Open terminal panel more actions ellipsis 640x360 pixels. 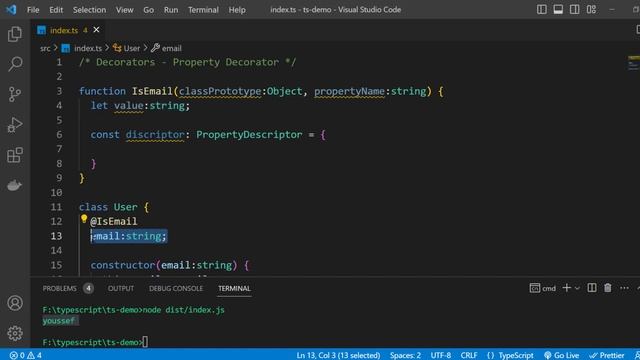click(x=624, y=288)
